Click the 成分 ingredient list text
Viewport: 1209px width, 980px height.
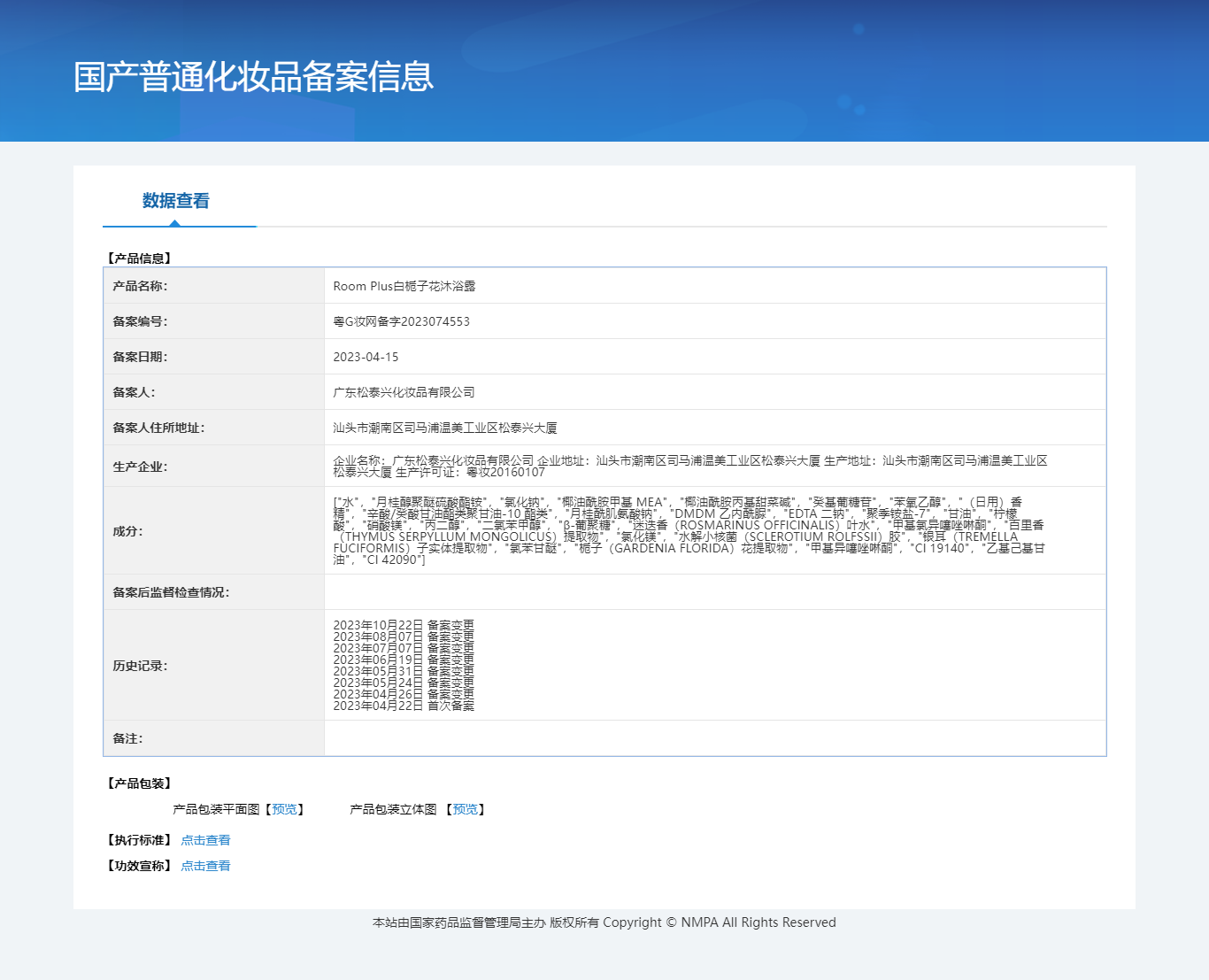(x=688, y=530)
